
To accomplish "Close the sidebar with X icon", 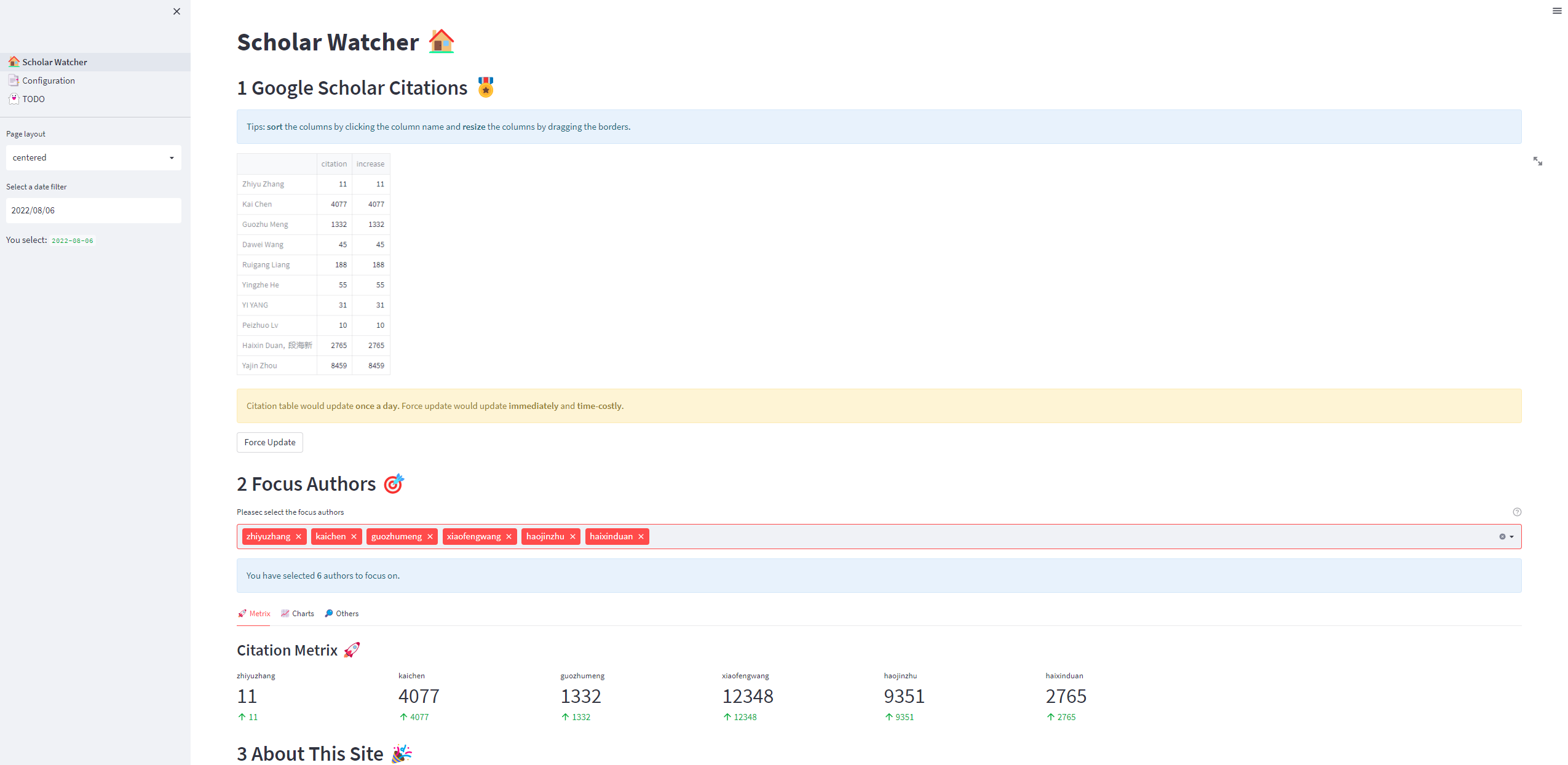I will 176,11.
